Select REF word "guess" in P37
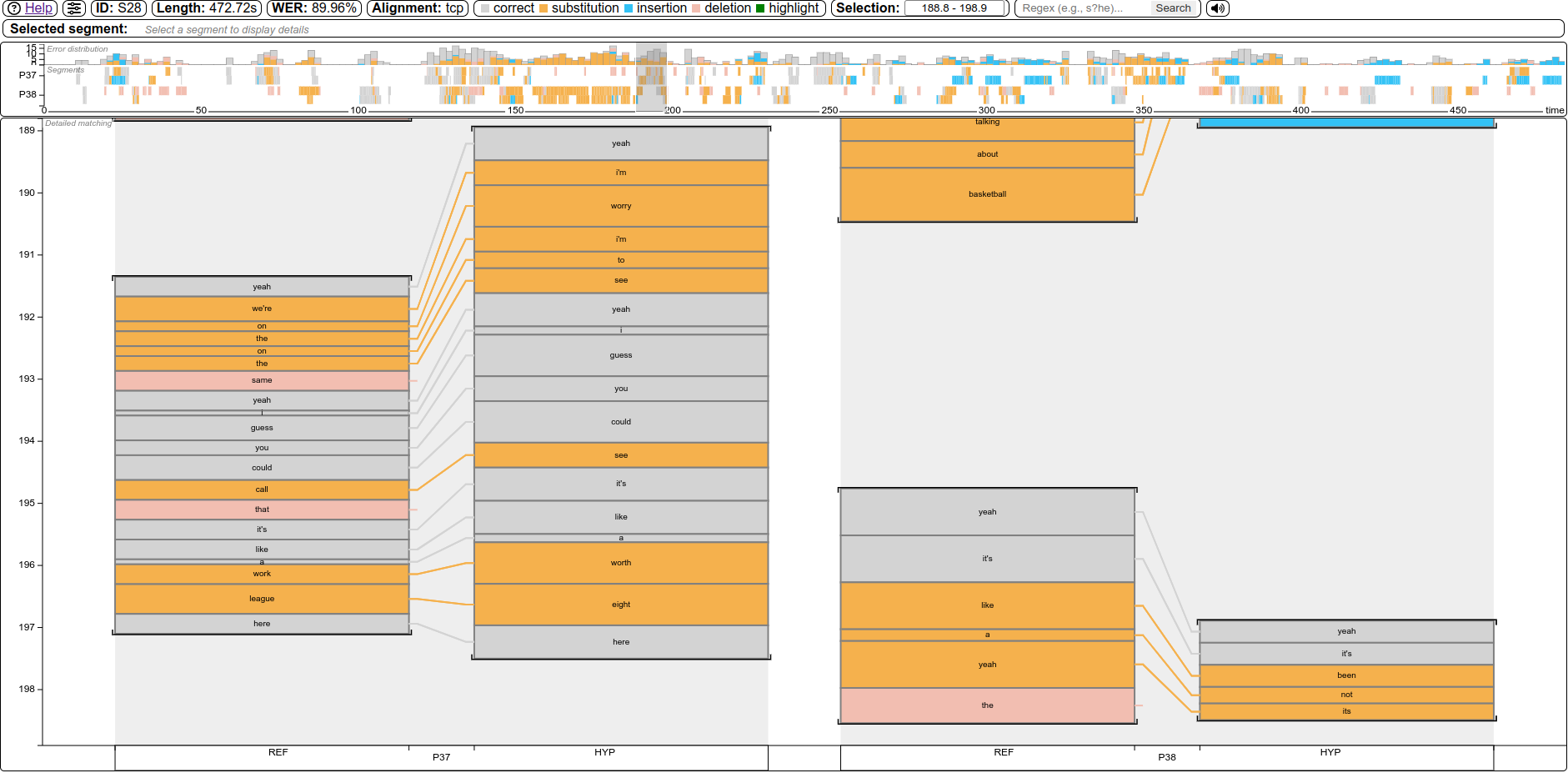 (x=262, y=428)
